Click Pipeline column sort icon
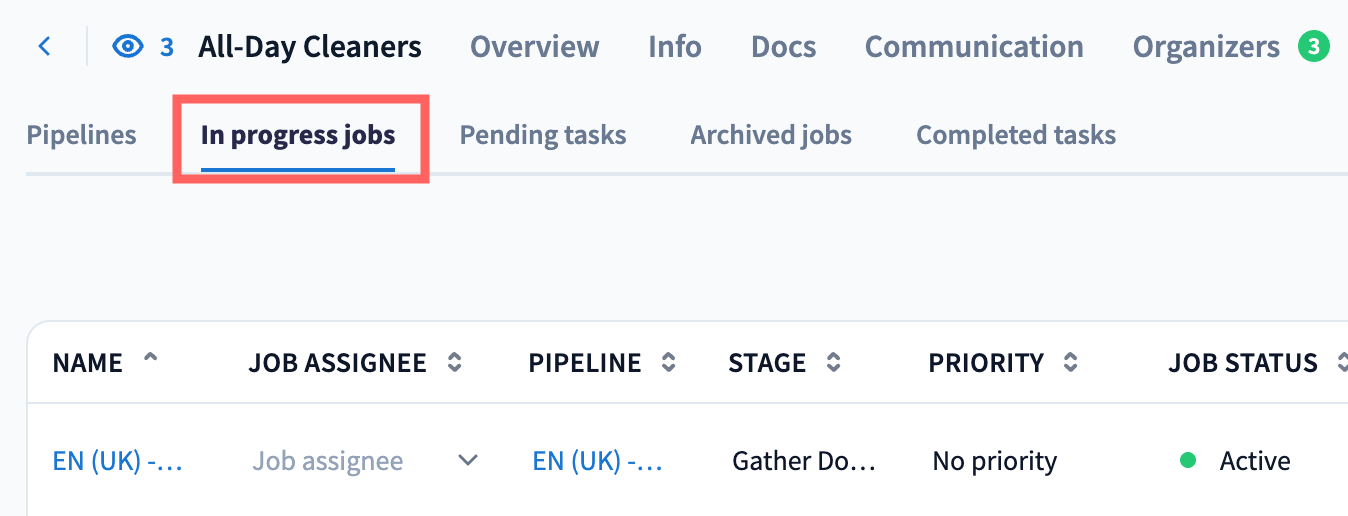1348x516 pixels. [669, 363]
